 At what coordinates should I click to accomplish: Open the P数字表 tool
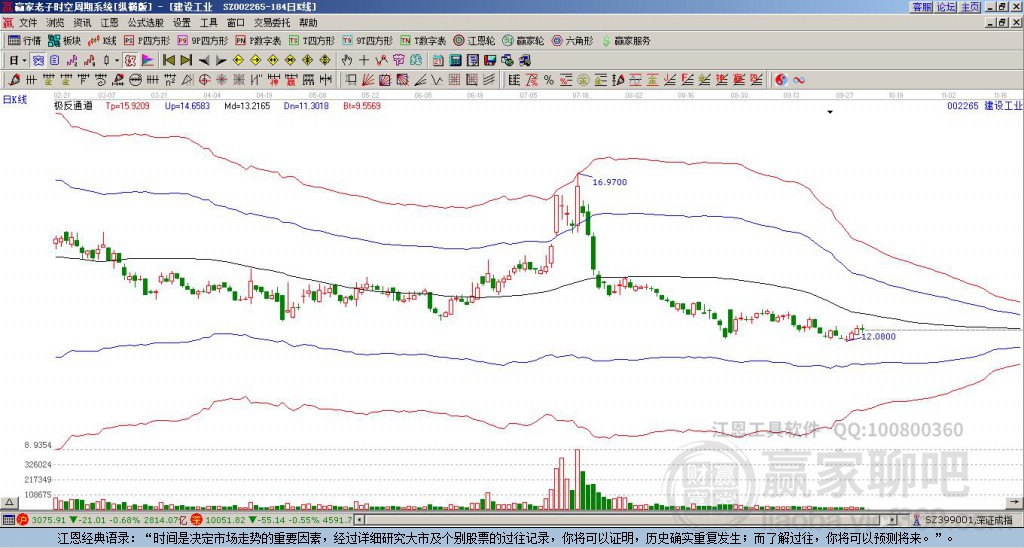pyautogui.click(x=259, y=40)
